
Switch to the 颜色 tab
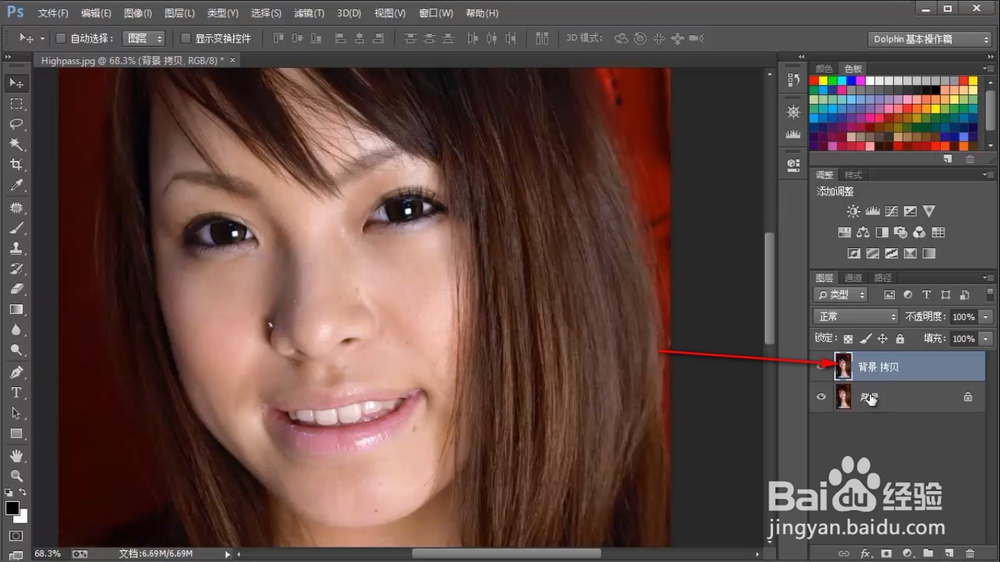coord(824,69)
